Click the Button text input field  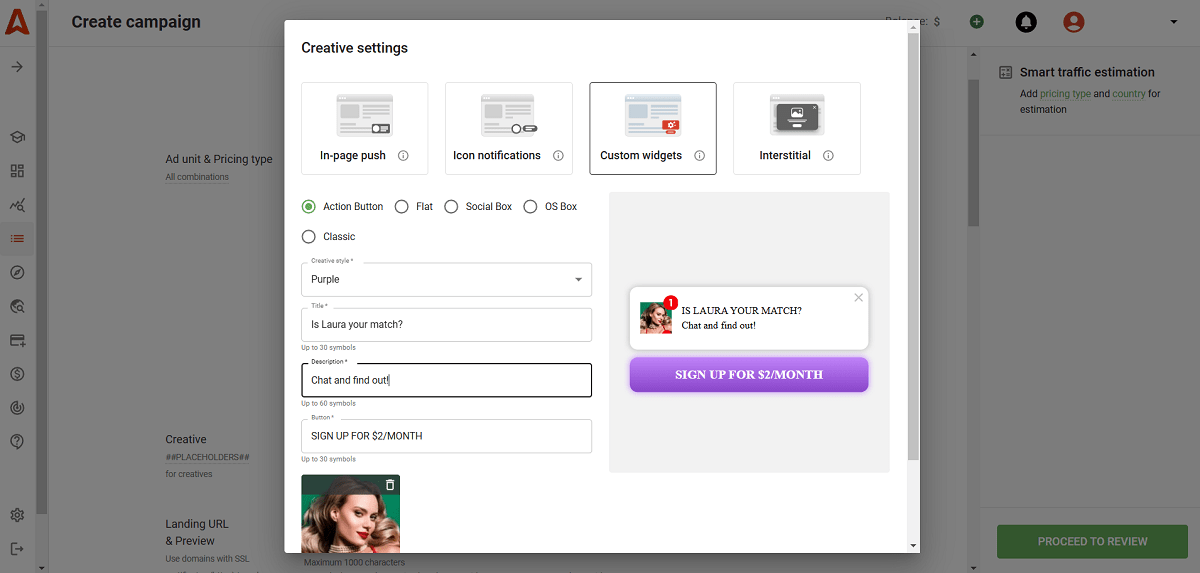click(x=446, y=436)
